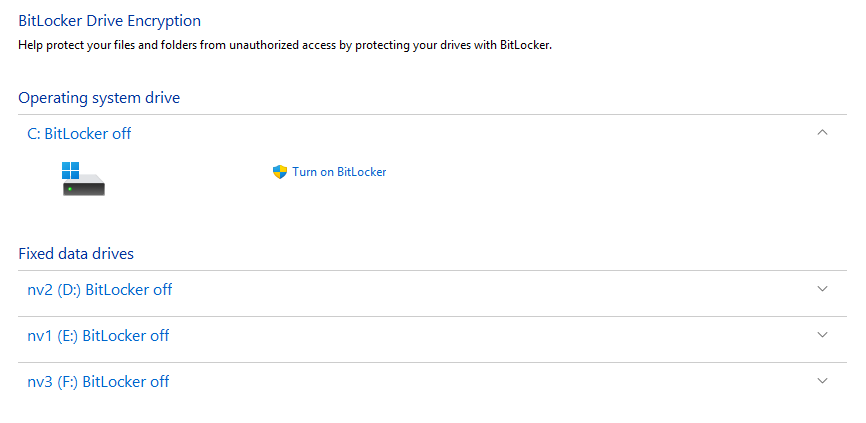
Task: Click the word Encryption in the page title
Action: click(167, 20)
